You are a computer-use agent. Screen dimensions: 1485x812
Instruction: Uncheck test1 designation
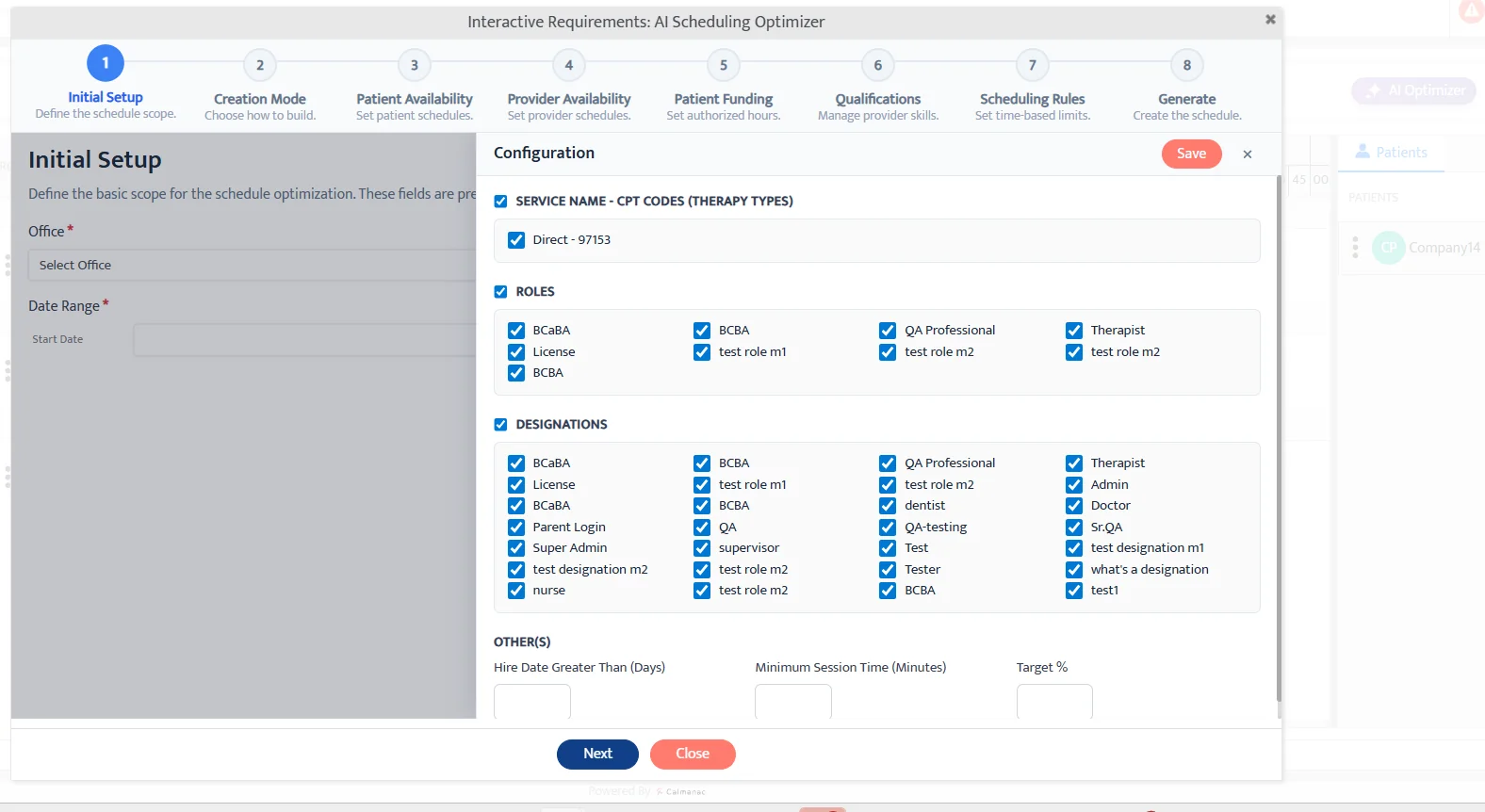(1074, 591)
